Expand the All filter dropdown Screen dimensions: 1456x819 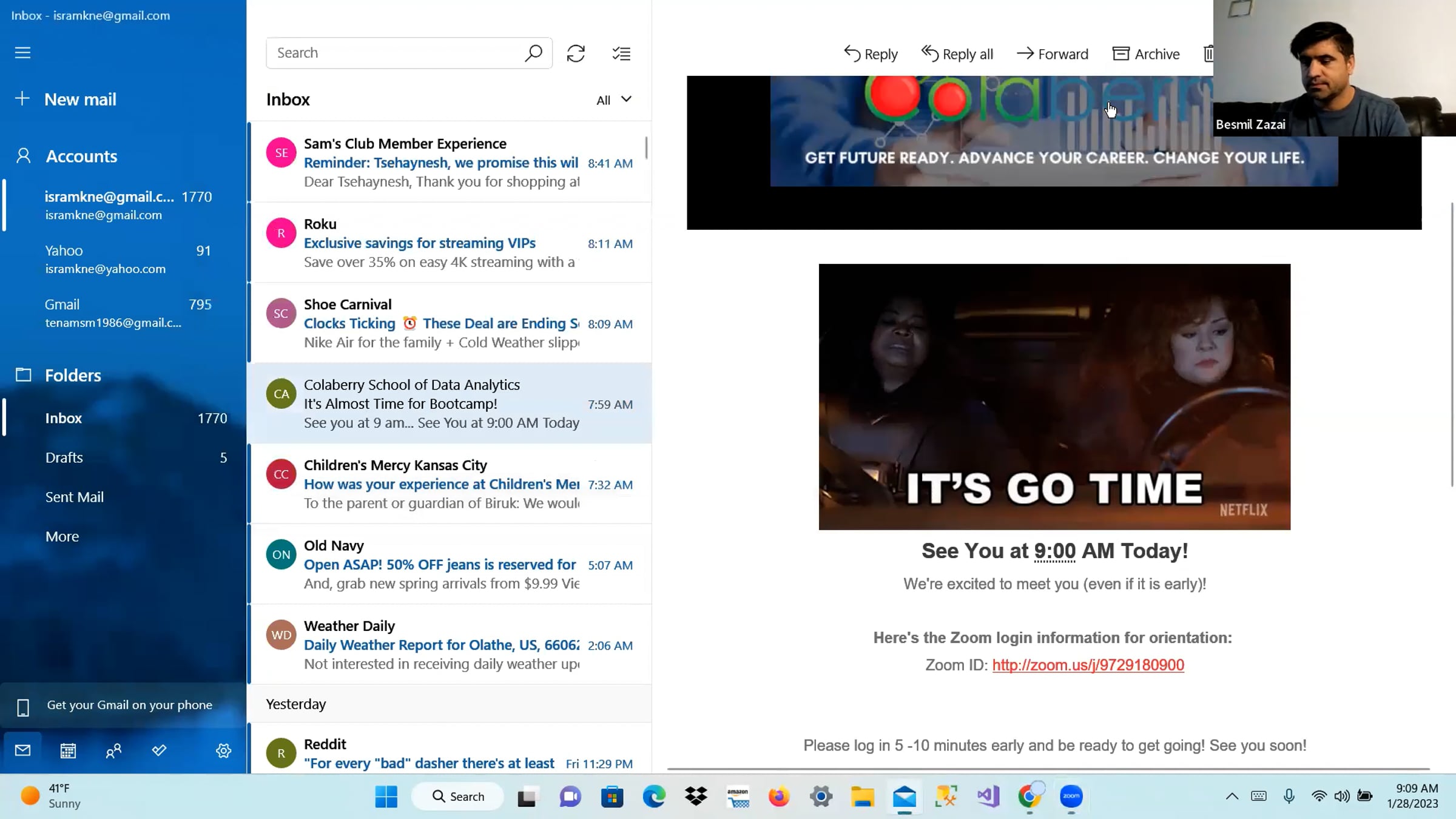[x=614, y=99]
